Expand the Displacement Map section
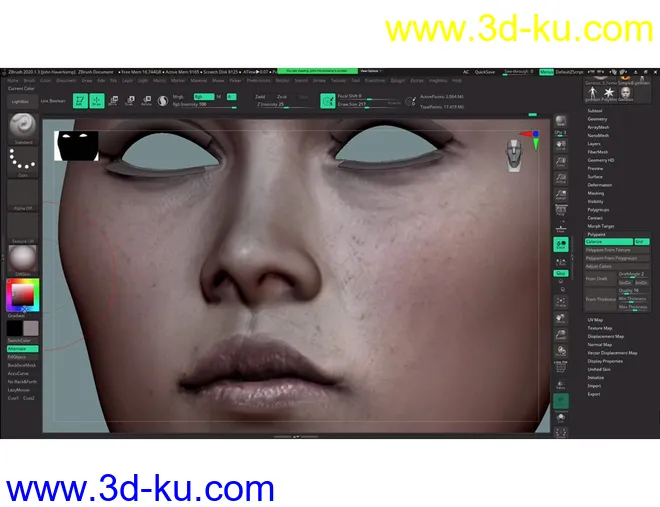The image size is (660, 507). point(606,337)
